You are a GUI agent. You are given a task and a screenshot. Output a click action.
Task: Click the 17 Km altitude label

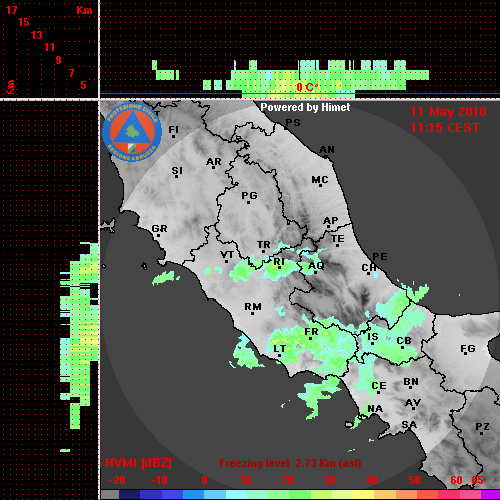[x=11, y=10]
